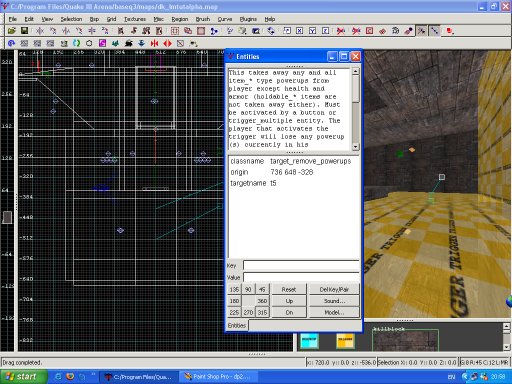Open the Curve menu
Image resolution: width=512 pixels, height=384 pixels.
coord(225,19)
